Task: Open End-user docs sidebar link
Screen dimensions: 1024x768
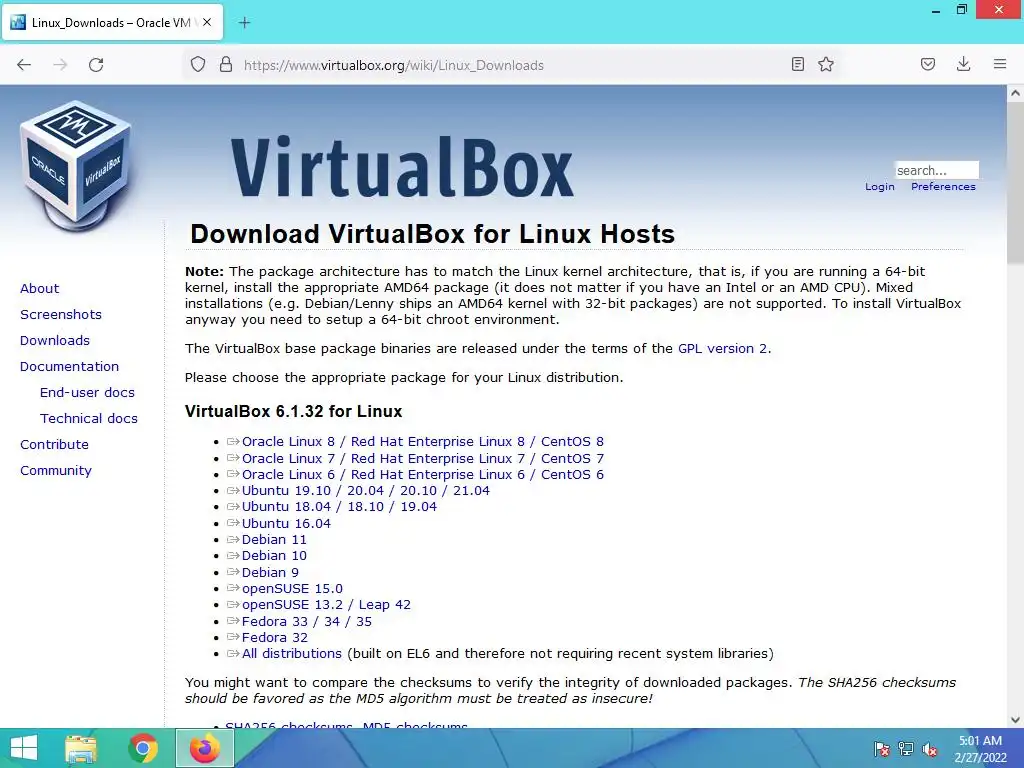Action: [87, 392]
